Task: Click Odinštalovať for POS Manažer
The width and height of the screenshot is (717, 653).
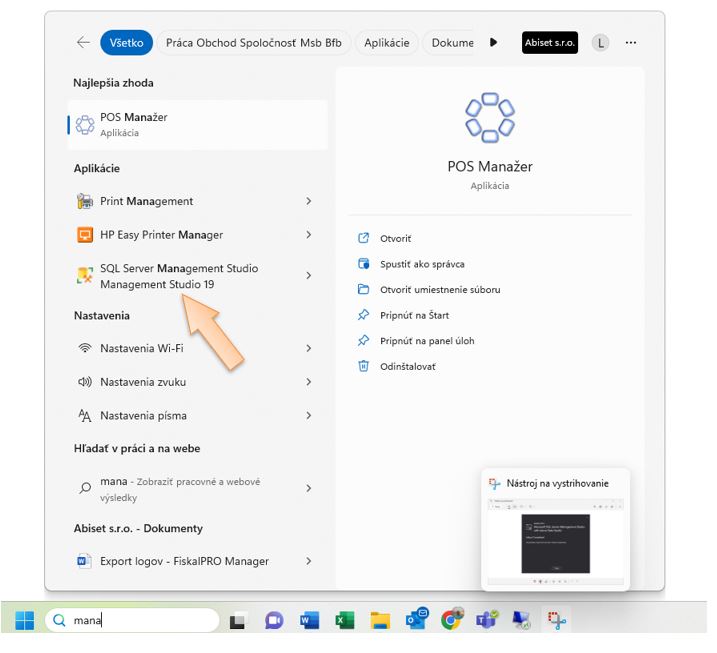Action: point(407,366)
